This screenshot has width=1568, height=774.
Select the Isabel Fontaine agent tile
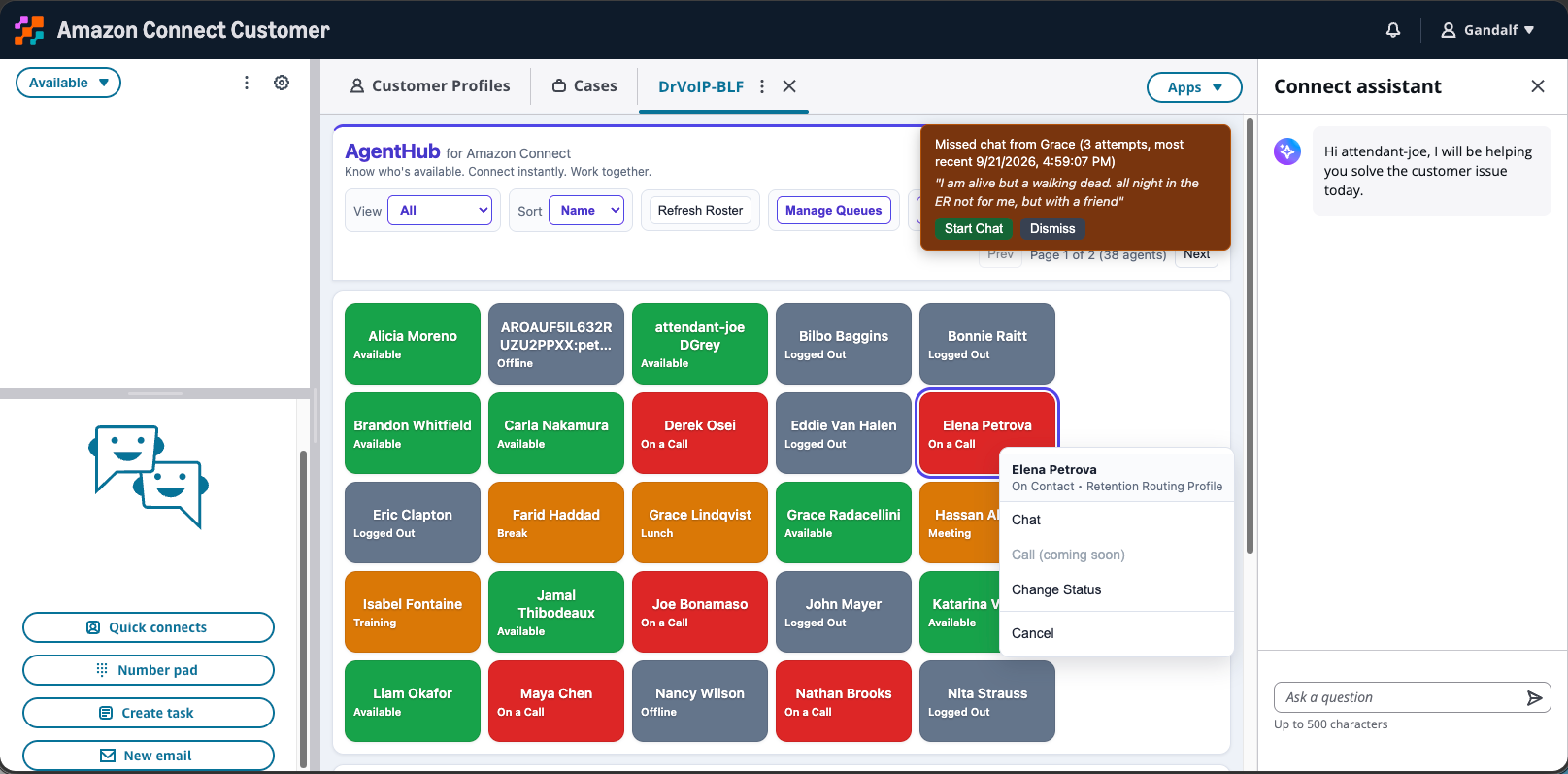point(413,612)
